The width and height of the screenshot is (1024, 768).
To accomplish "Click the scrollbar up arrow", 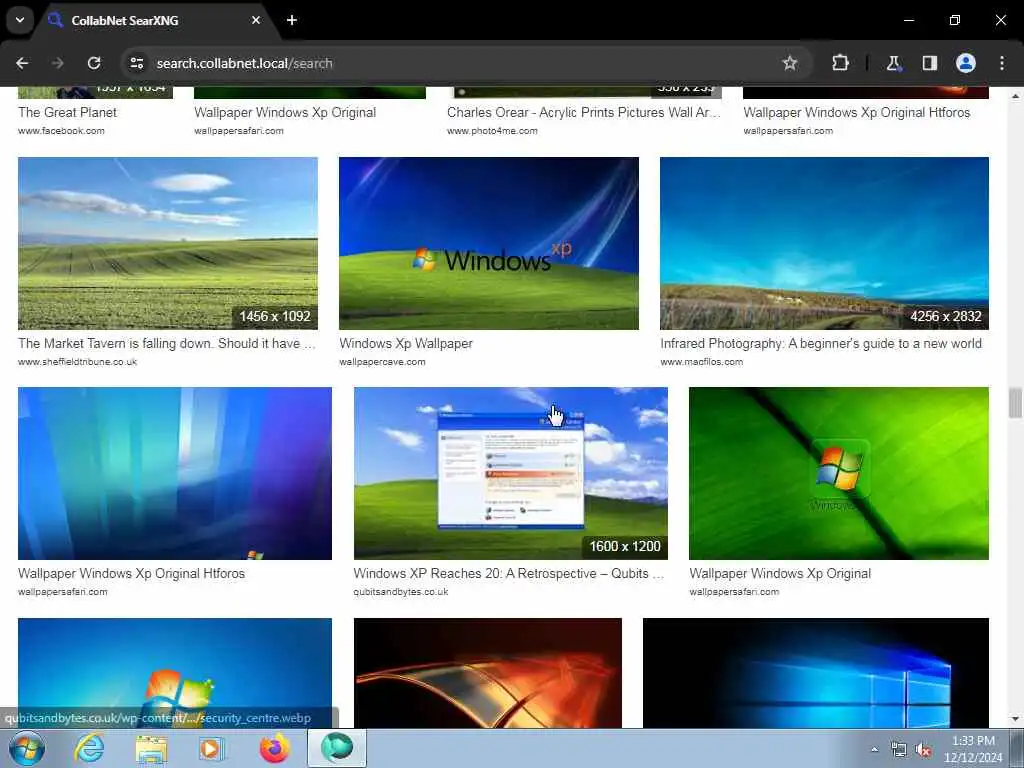I will click(1015, 95).
